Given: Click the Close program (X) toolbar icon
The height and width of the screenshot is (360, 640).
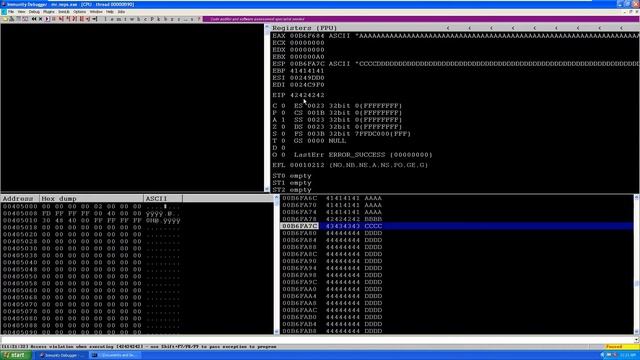Looking at the screenshot, I should pyautogui.click(x=40, y=19).
